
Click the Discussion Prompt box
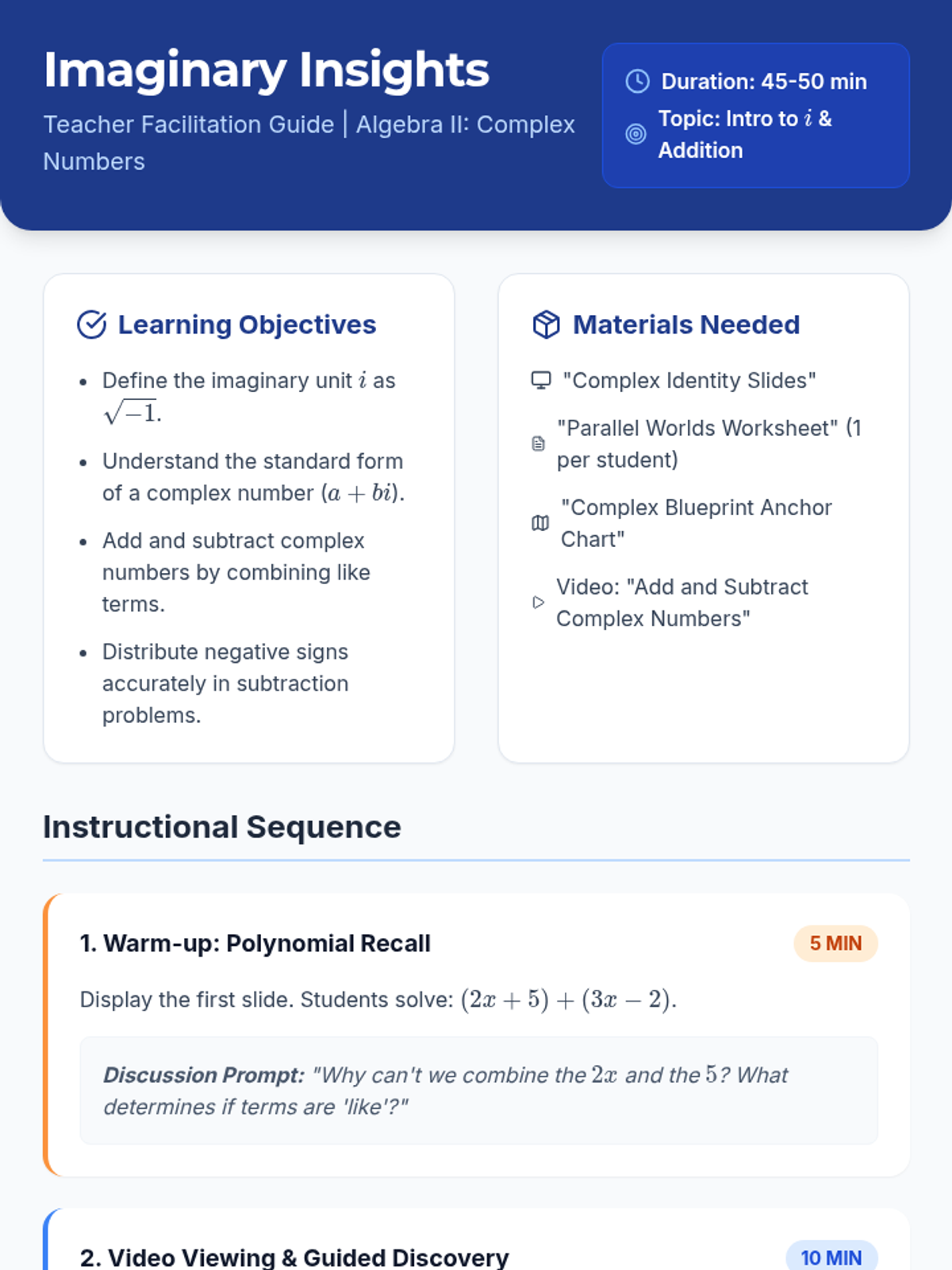(x=478, y=1090)
